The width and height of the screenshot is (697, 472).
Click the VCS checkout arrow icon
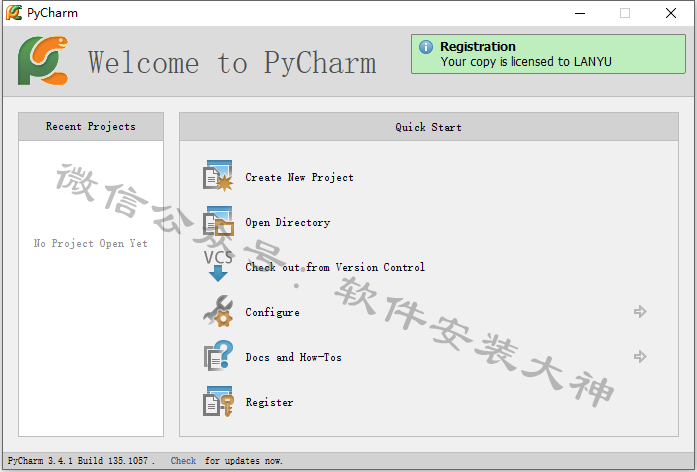(x=218, y=266)
